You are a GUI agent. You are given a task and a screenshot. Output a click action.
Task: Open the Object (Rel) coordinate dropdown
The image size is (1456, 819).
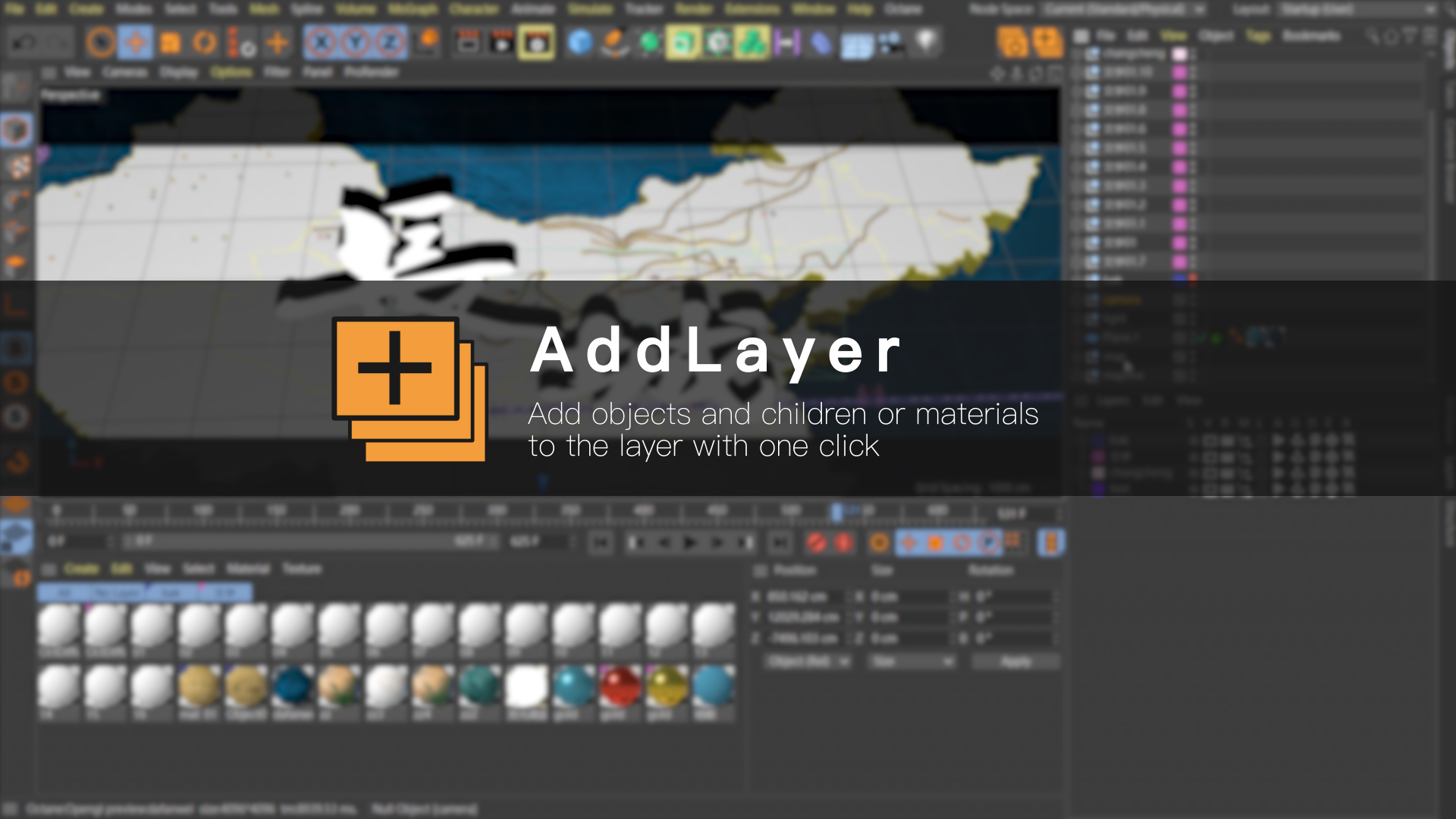click(808, 662)
